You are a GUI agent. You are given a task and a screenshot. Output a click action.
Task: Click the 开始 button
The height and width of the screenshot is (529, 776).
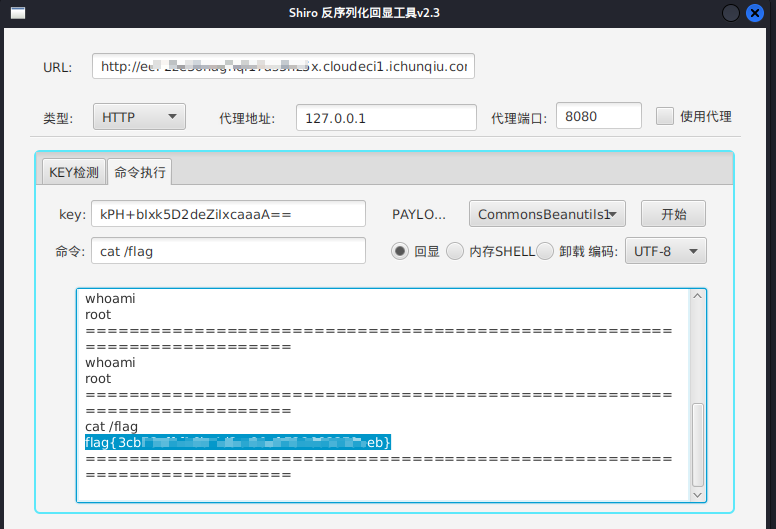pyautogui.click(x=674, y=214)
